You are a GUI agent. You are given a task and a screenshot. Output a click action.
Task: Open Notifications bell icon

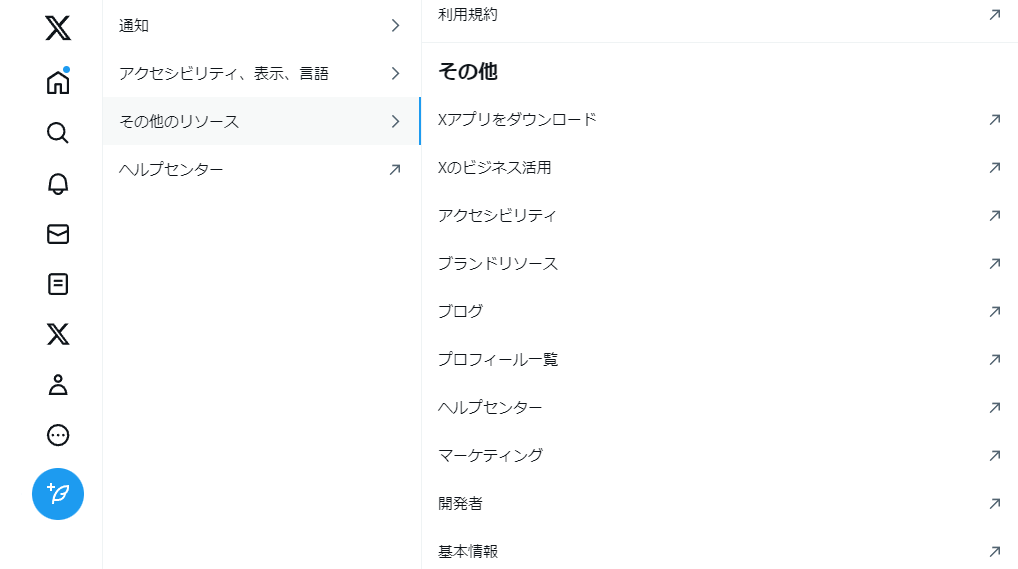[x=58, y=184]
